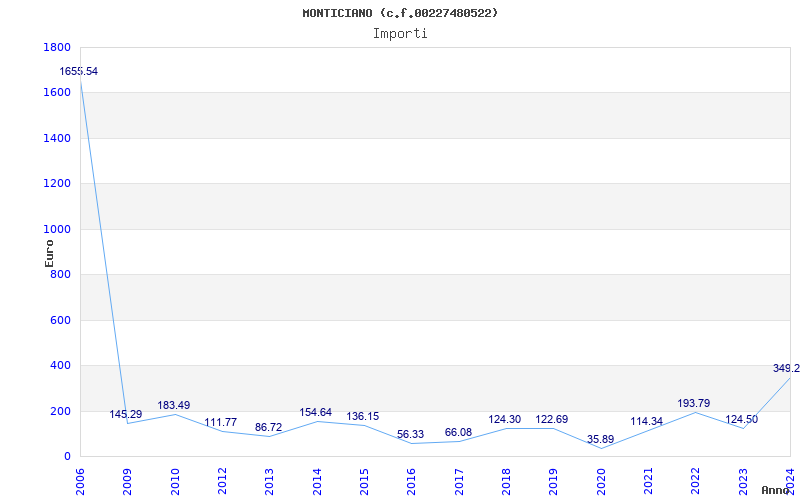Screen dimensions: 800x500
Task: Click the Euro y-axis label
Action: point(49,253)
